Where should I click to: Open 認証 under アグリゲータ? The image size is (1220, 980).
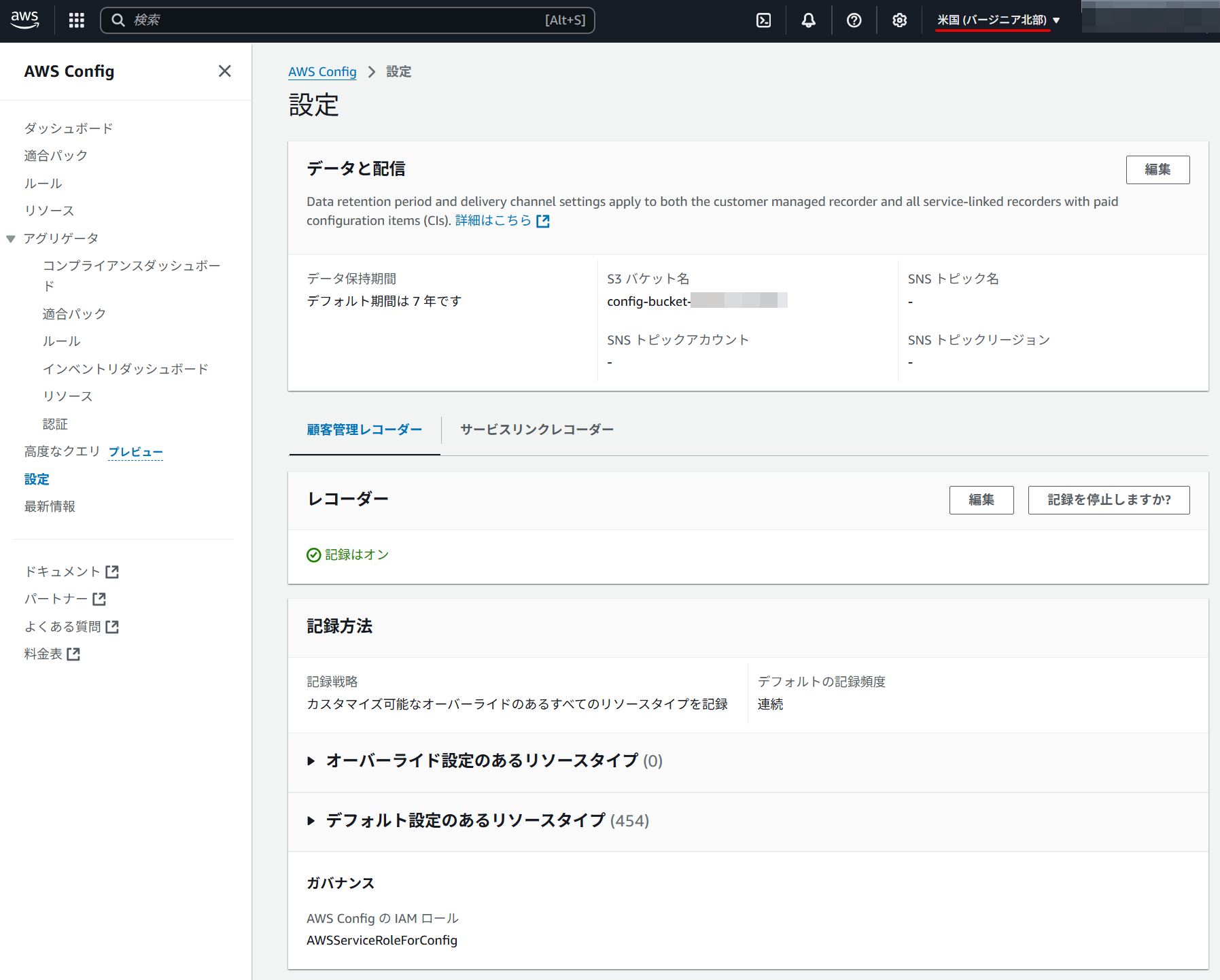(x=55, y=424)
